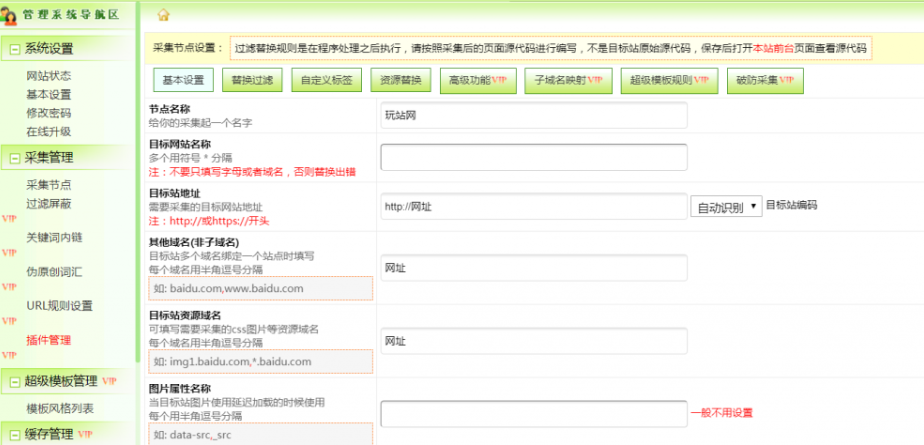Screen dimensions: 924x445
Task: Open the 超级模板规则 VIP tab
Action: 668,79
